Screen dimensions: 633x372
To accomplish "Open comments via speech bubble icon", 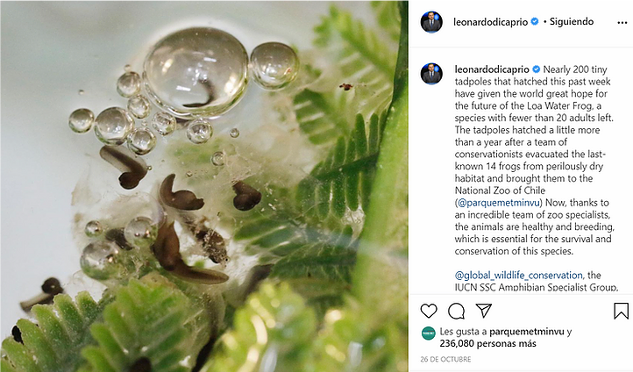I will point(456,311).
